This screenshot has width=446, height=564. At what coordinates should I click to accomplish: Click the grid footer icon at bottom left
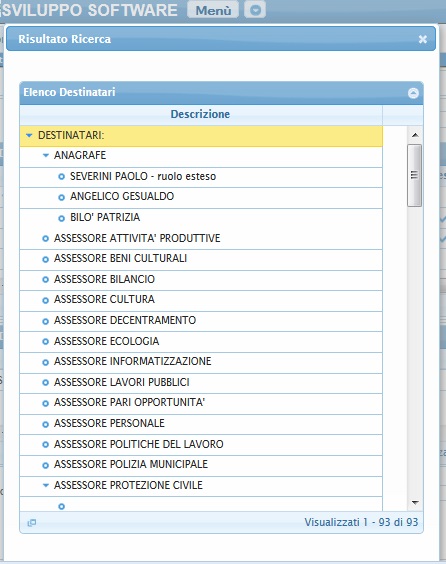[32, 523]
